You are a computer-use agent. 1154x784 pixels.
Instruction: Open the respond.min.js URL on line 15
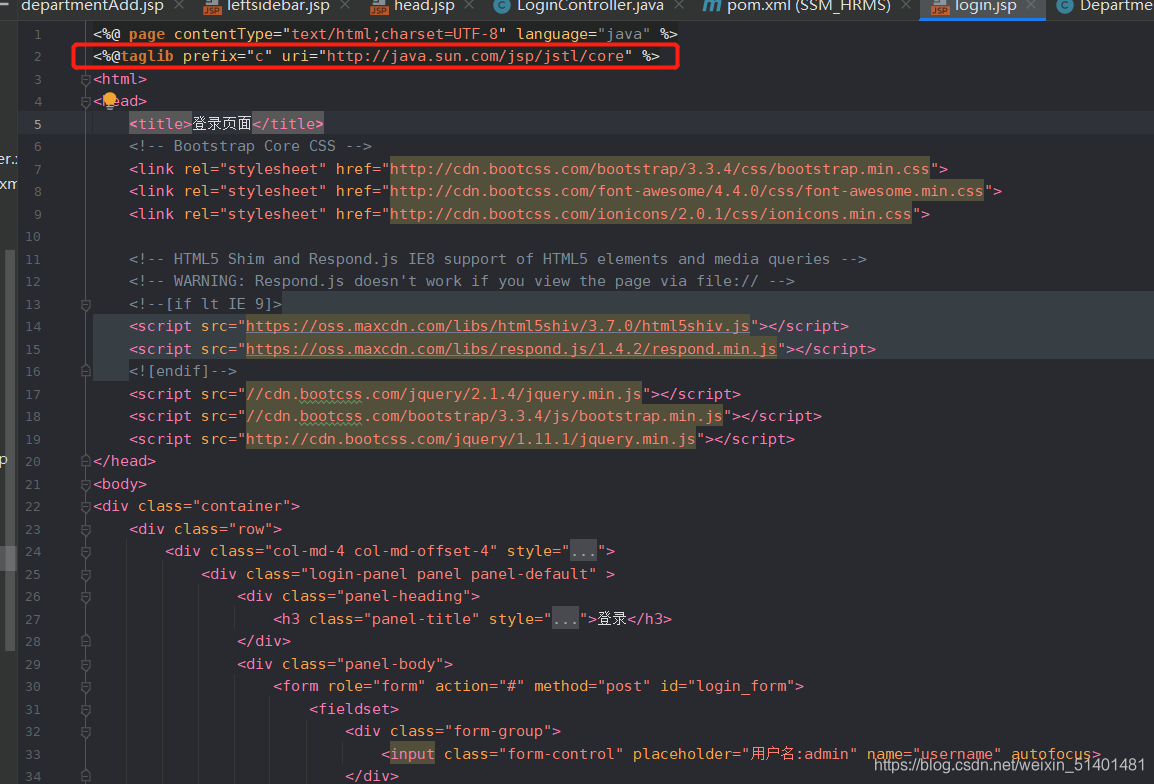point(511,348)
